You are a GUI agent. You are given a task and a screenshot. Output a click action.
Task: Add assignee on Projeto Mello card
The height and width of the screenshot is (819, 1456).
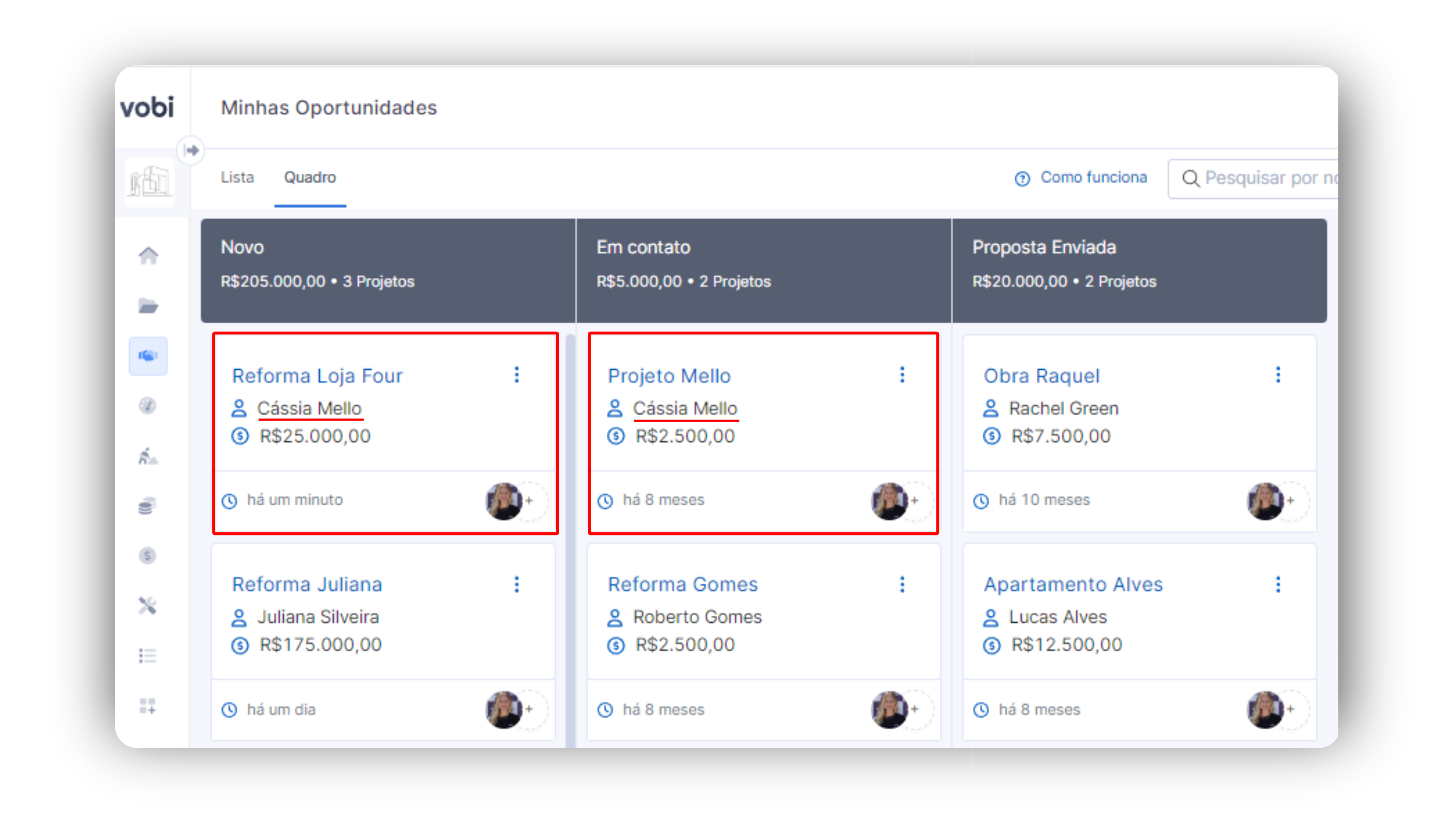tap(915, 500)
